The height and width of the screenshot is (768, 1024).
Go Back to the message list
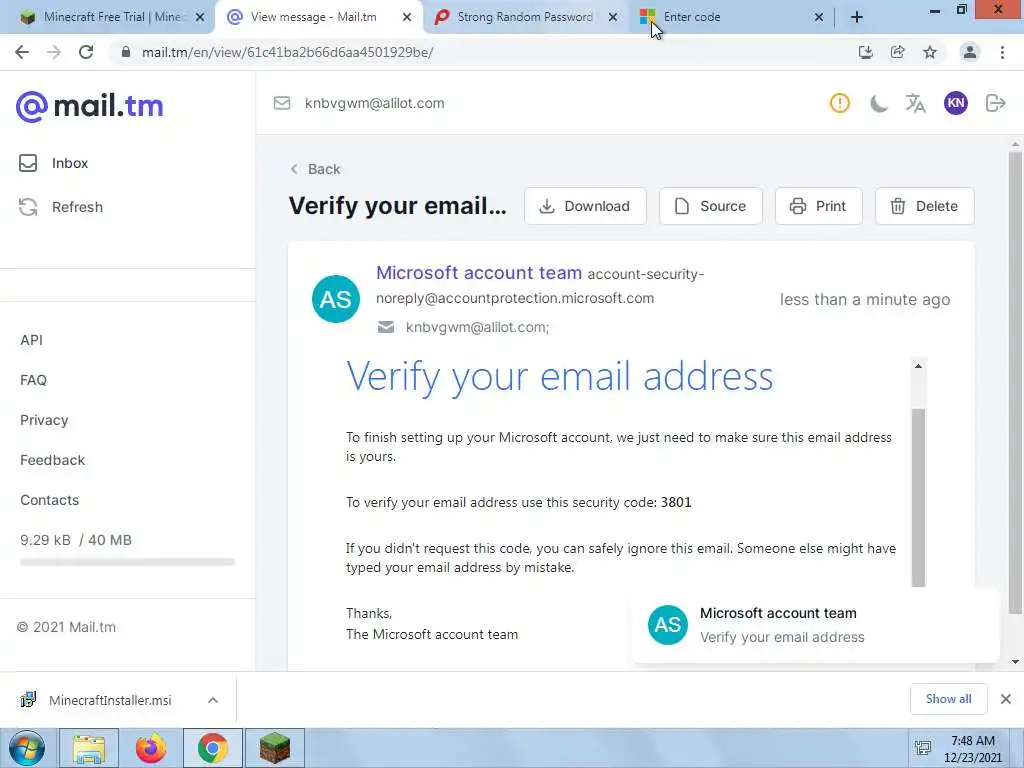(315, 169)
